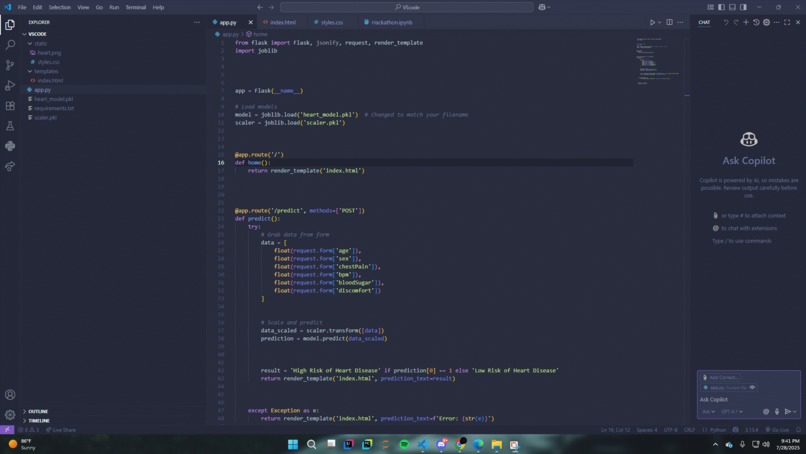The width and height of the screenshot is (806, 454).
Task: Click the remote window indicator in status bar
Action: tap(7, 430)
